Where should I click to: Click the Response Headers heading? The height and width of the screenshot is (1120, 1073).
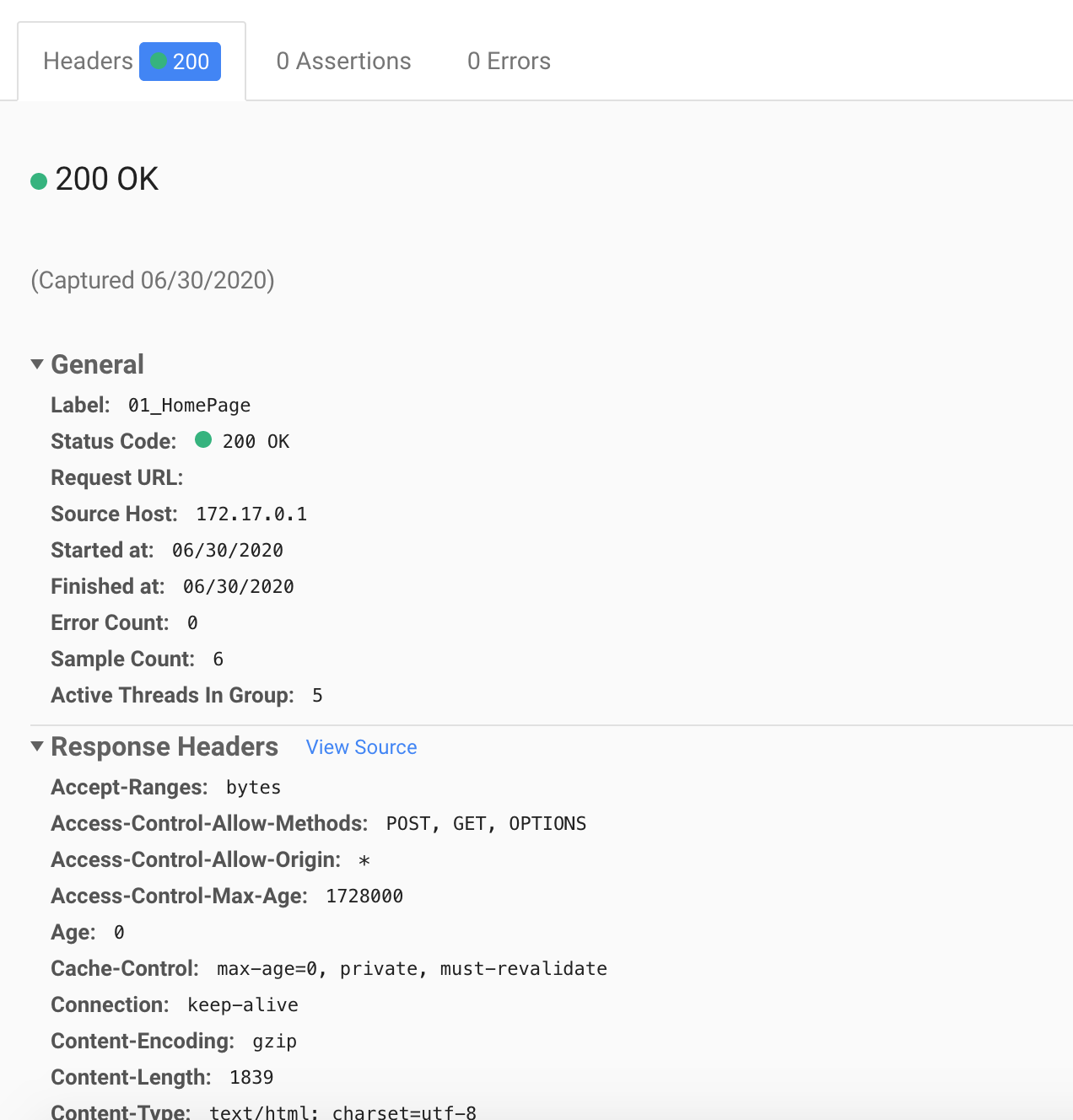click(164, 746)
